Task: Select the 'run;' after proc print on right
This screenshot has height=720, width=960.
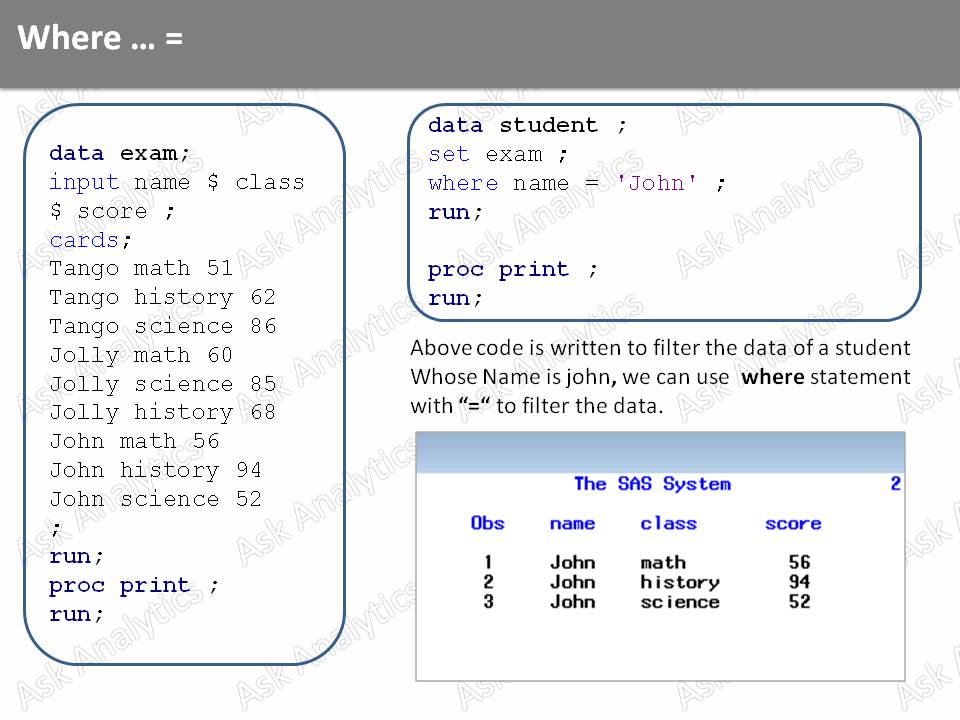Action: [450, 298]
